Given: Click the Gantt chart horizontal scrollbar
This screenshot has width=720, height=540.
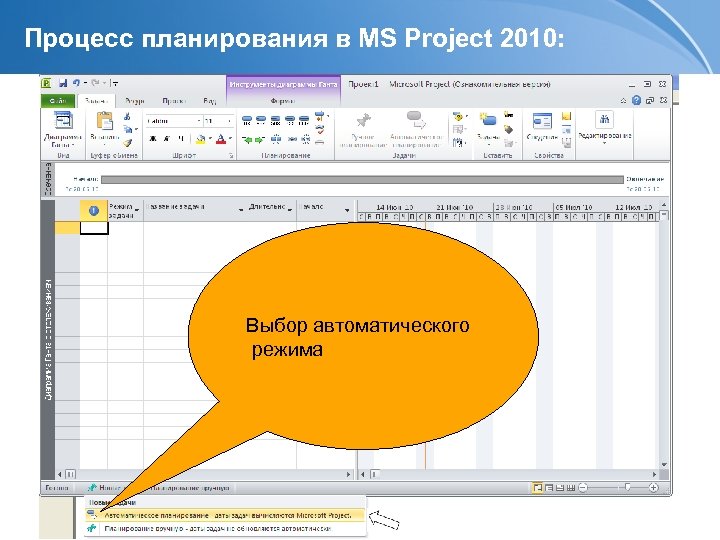Looking at the screenshot, I should pyautogui.click(x=508, y=474).
